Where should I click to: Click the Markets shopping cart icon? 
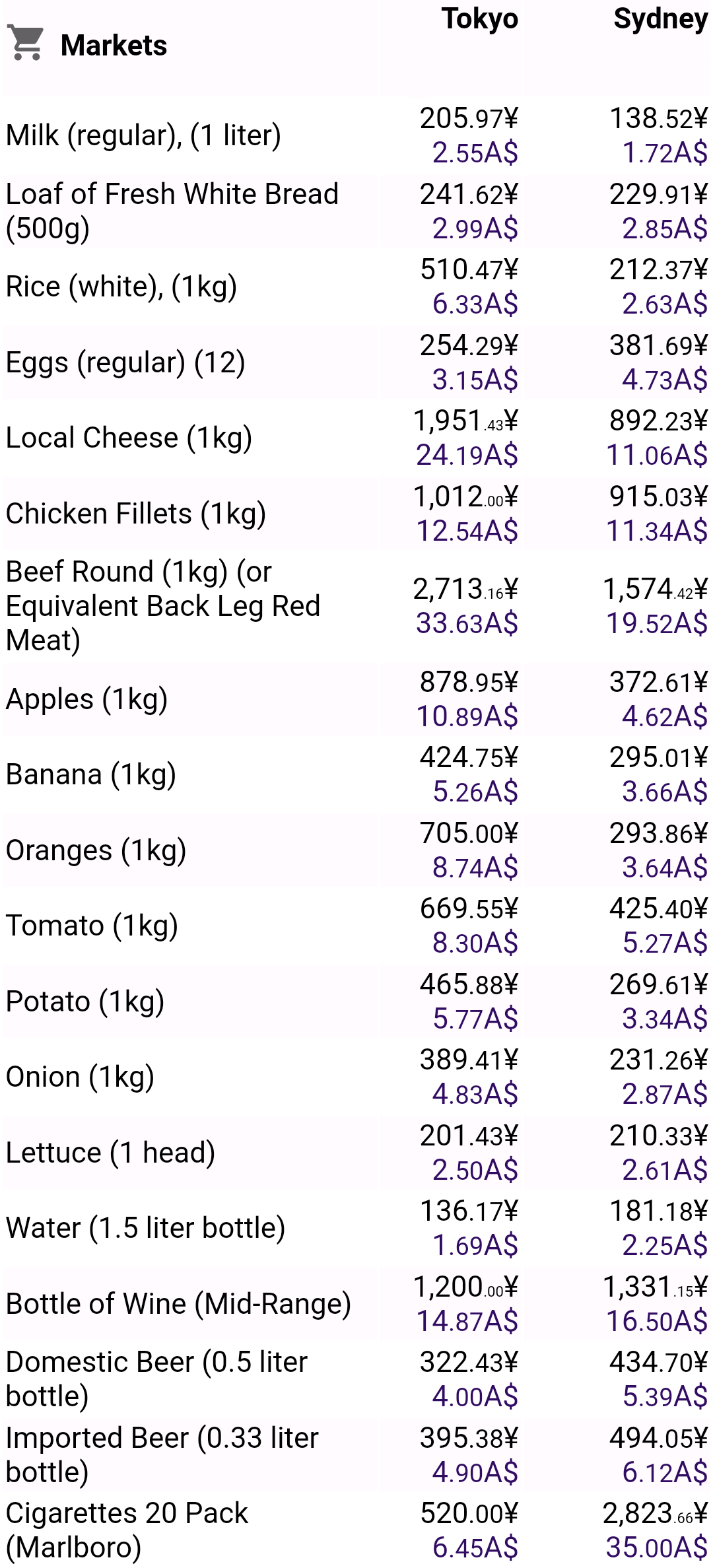pos(26,43)
